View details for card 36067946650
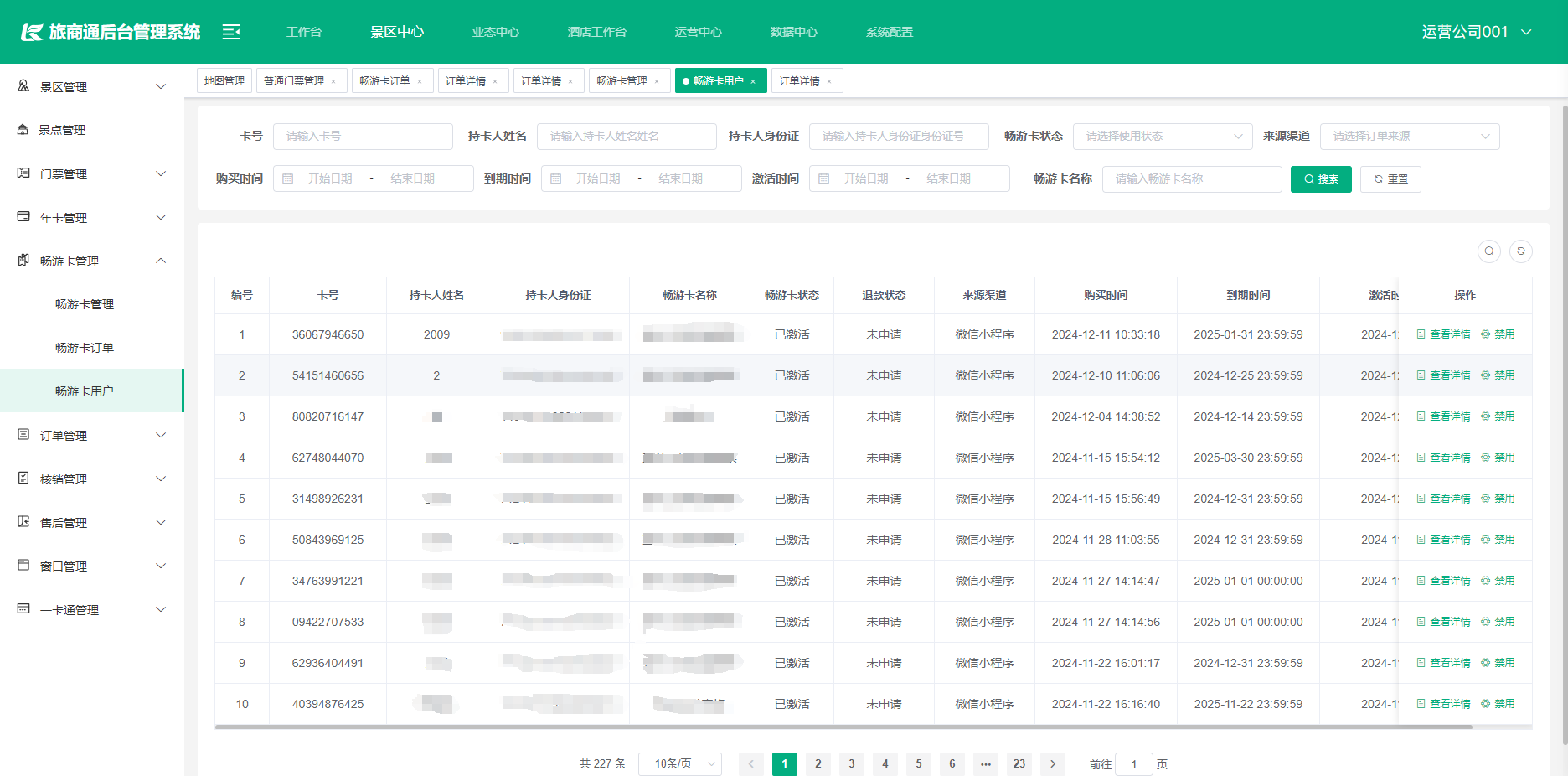This screenshot has width=1568, height=776. pos(1443,334)
